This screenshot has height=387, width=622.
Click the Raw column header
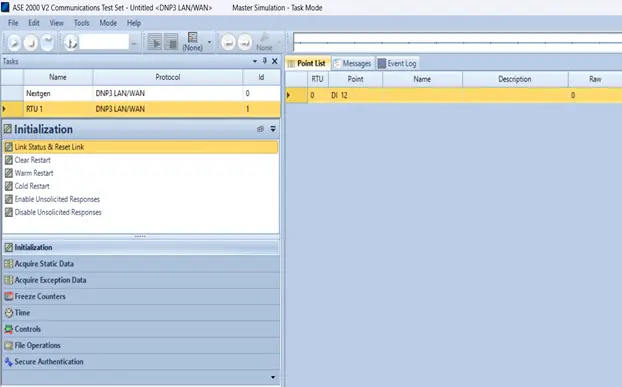tap(595, 79)
